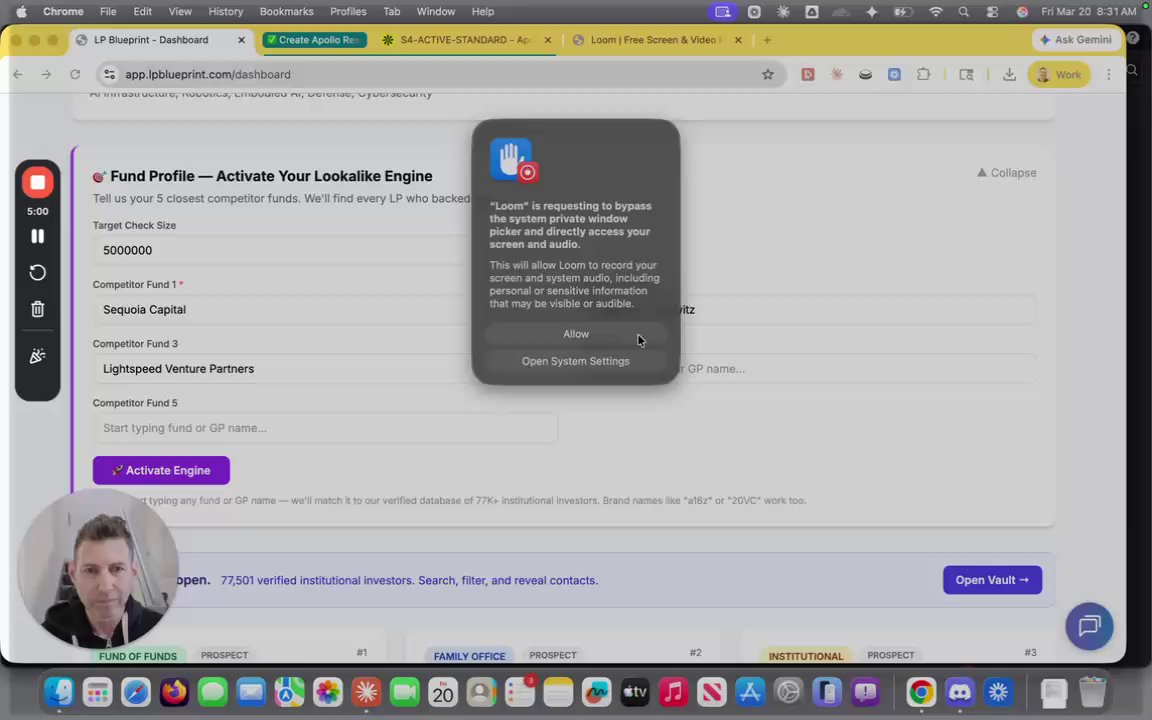Close the S4-ACTIVE-STANDARD tab
The height and width of the screenshot is (720, 1152).
click(547, 40)
